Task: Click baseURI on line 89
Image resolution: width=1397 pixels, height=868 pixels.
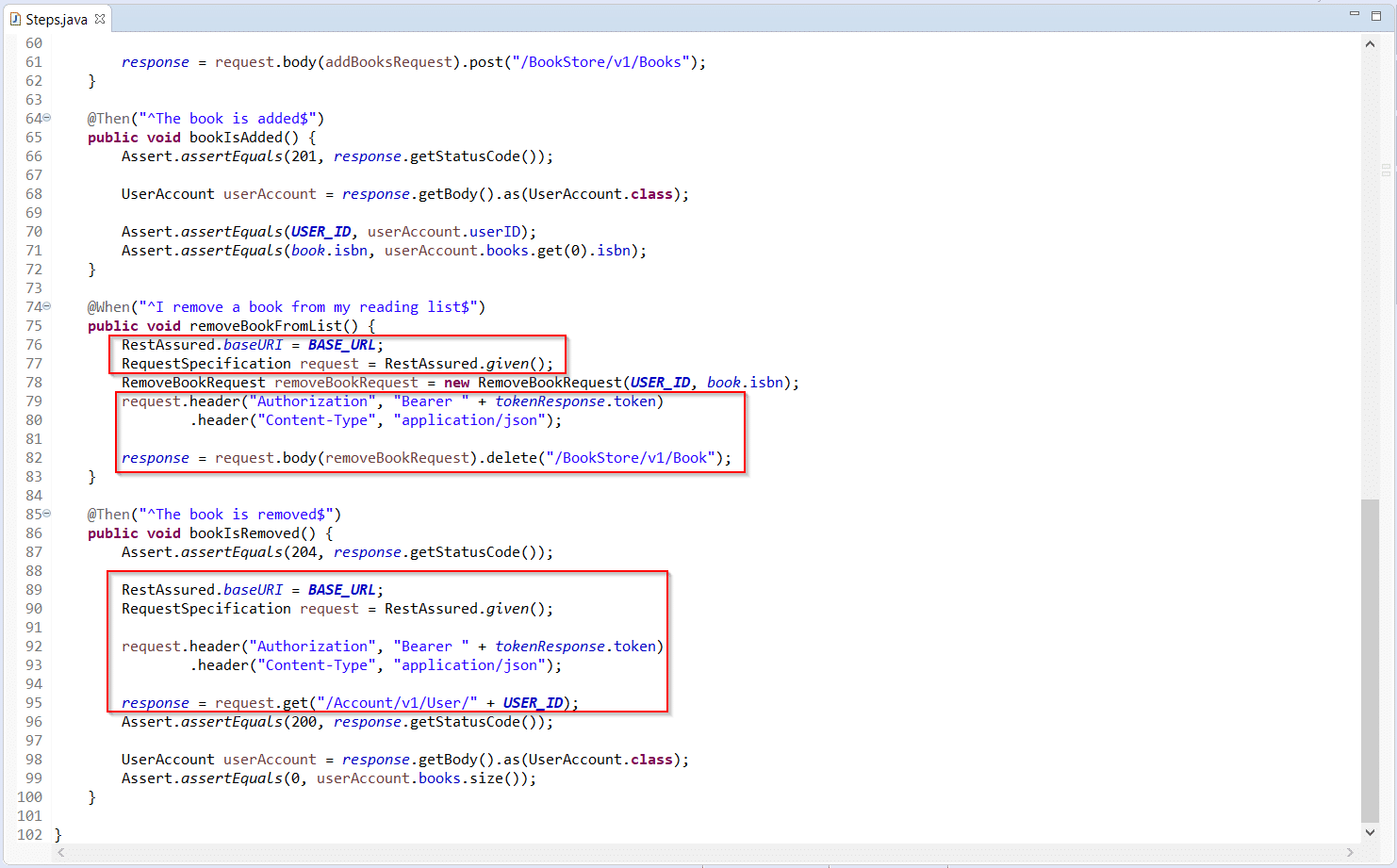Action: 253,590
